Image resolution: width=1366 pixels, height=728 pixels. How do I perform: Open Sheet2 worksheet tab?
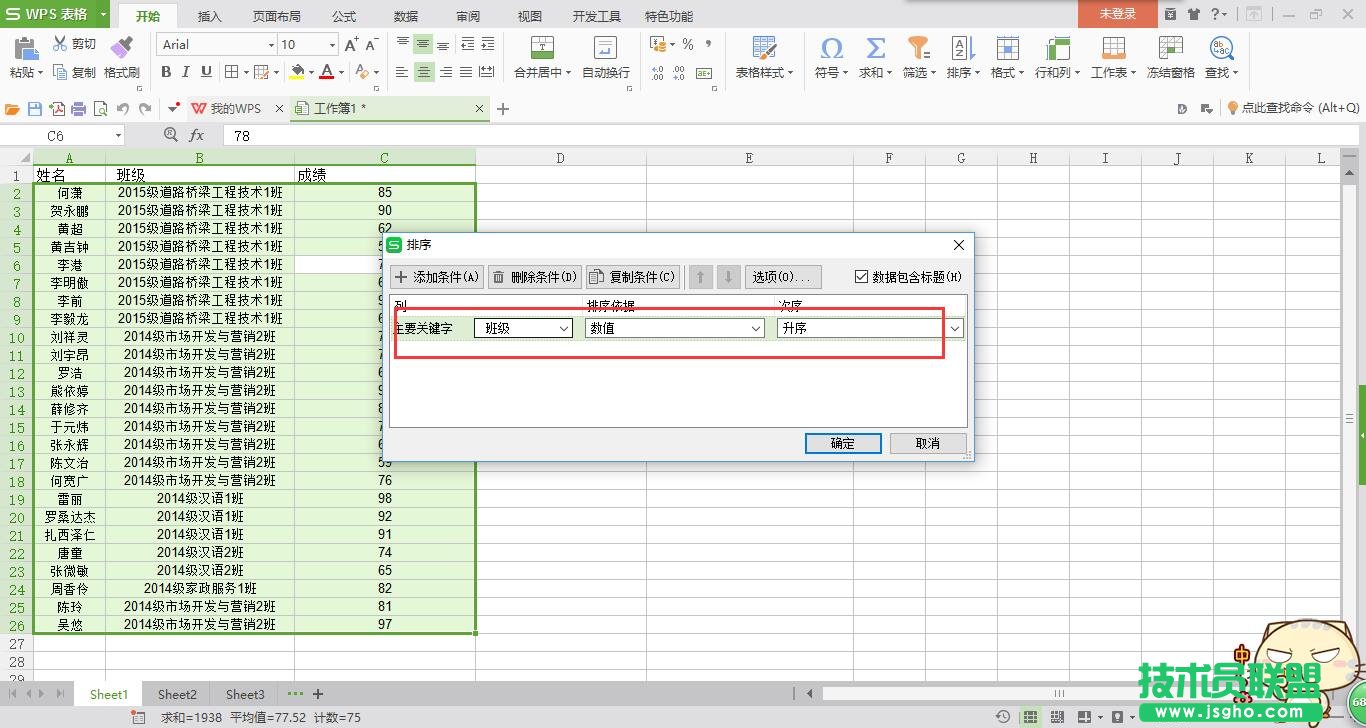177,694
